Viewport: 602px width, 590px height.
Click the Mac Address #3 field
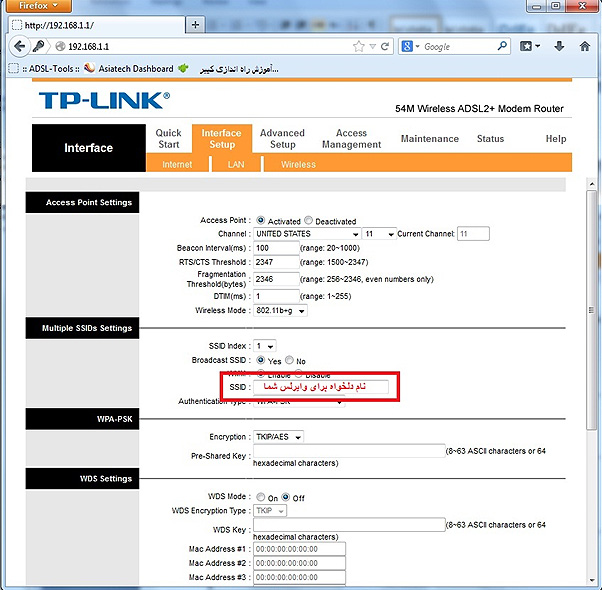299,577
